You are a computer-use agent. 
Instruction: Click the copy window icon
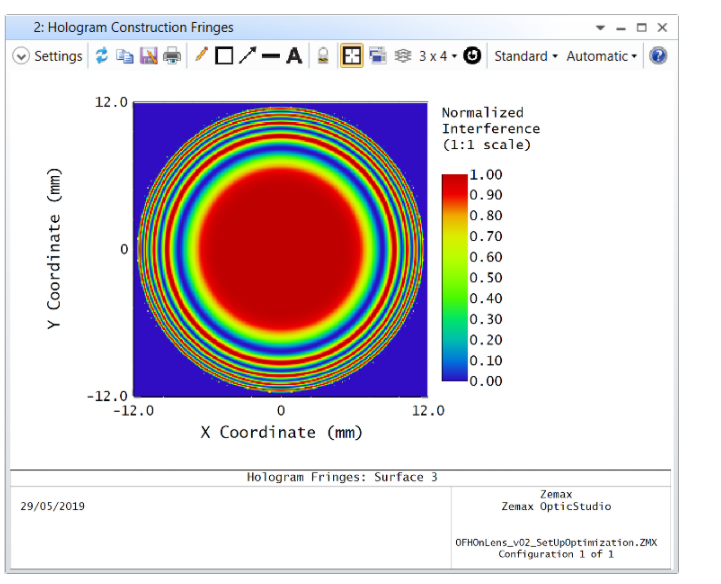pyautogui.click(x=125, y=56)
